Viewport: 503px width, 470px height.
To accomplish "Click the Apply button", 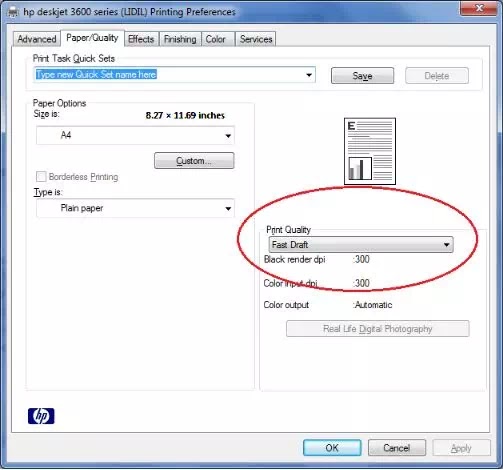I will [461, 448].
